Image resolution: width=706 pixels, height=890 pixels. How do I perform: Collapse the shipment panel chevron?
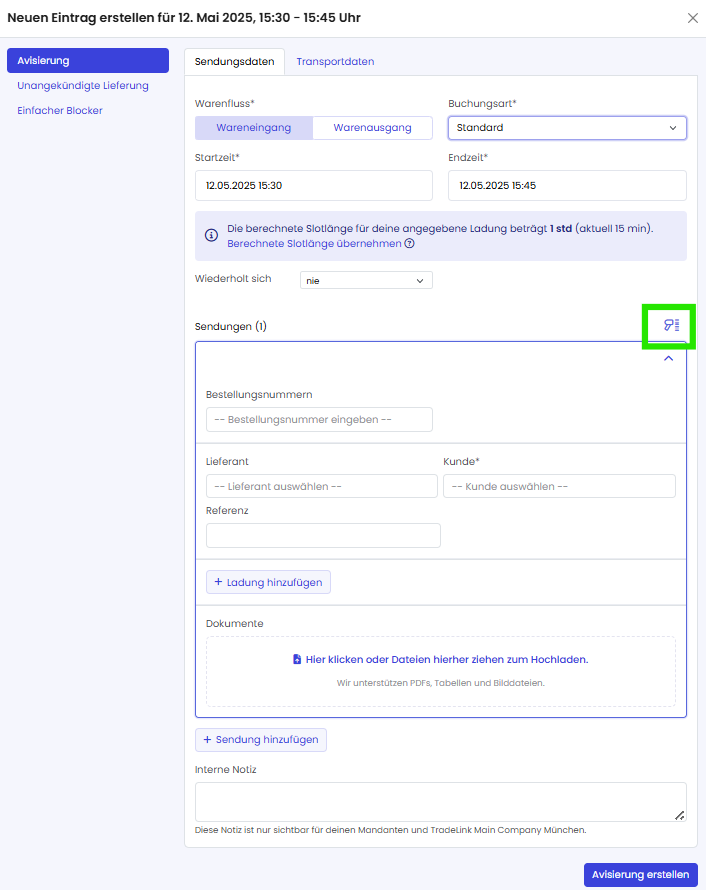pos(669,358)
